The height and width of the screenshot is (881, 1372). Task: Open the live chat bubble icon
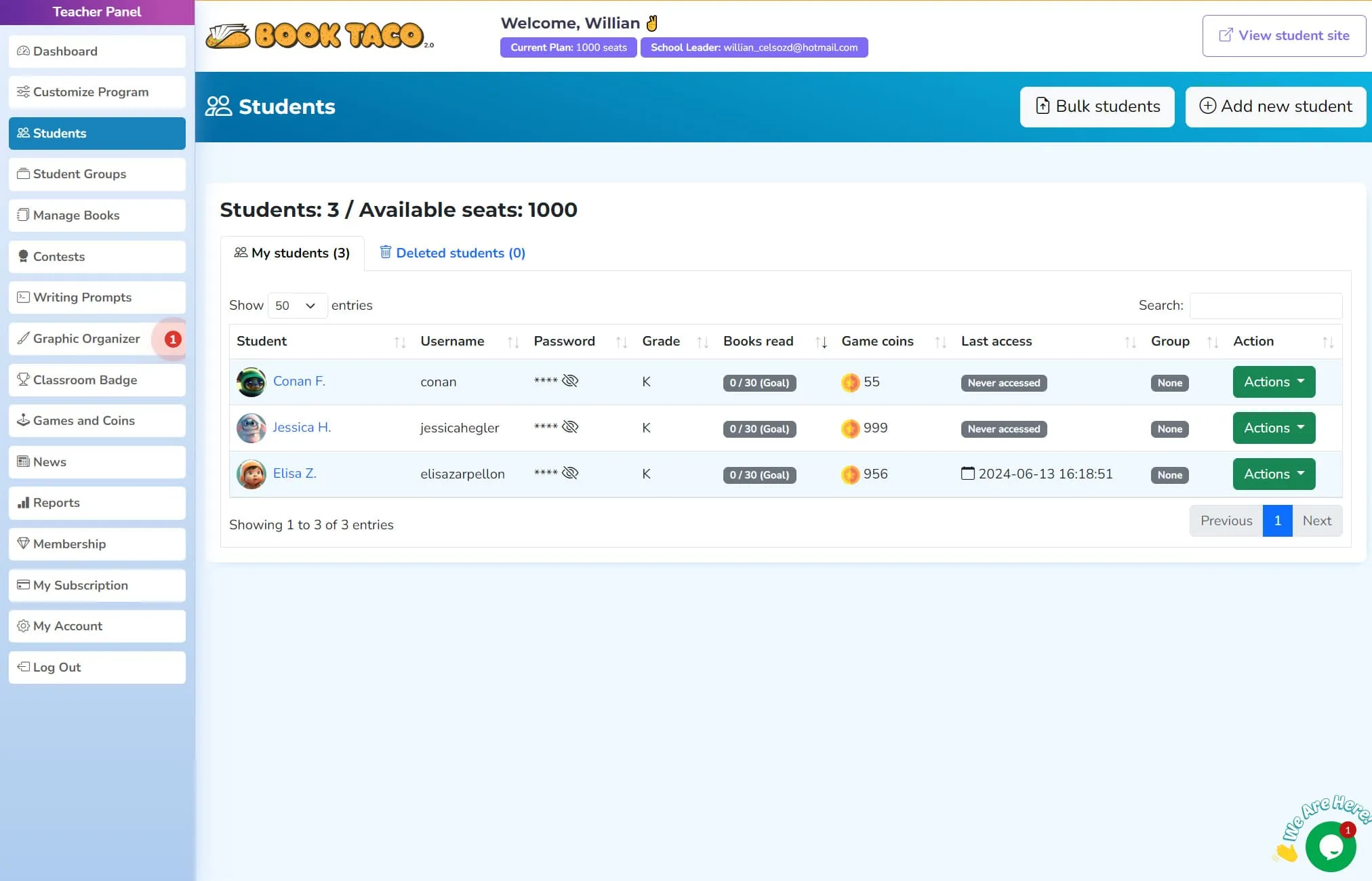coord(1330,846)
